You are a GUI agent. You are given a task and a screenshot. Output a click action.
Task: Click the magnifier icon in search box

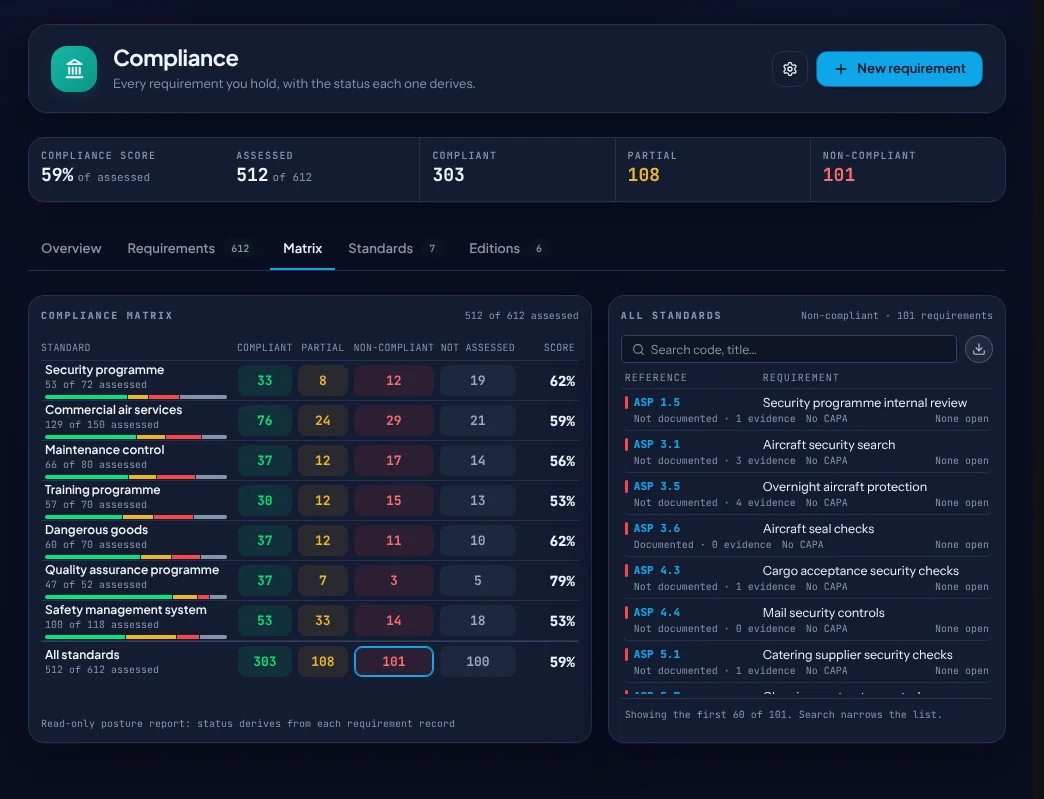638,350
